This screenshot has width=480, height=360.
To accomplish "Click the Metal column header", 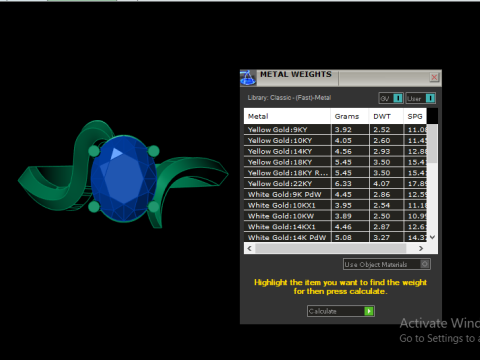I will [287, 116].
